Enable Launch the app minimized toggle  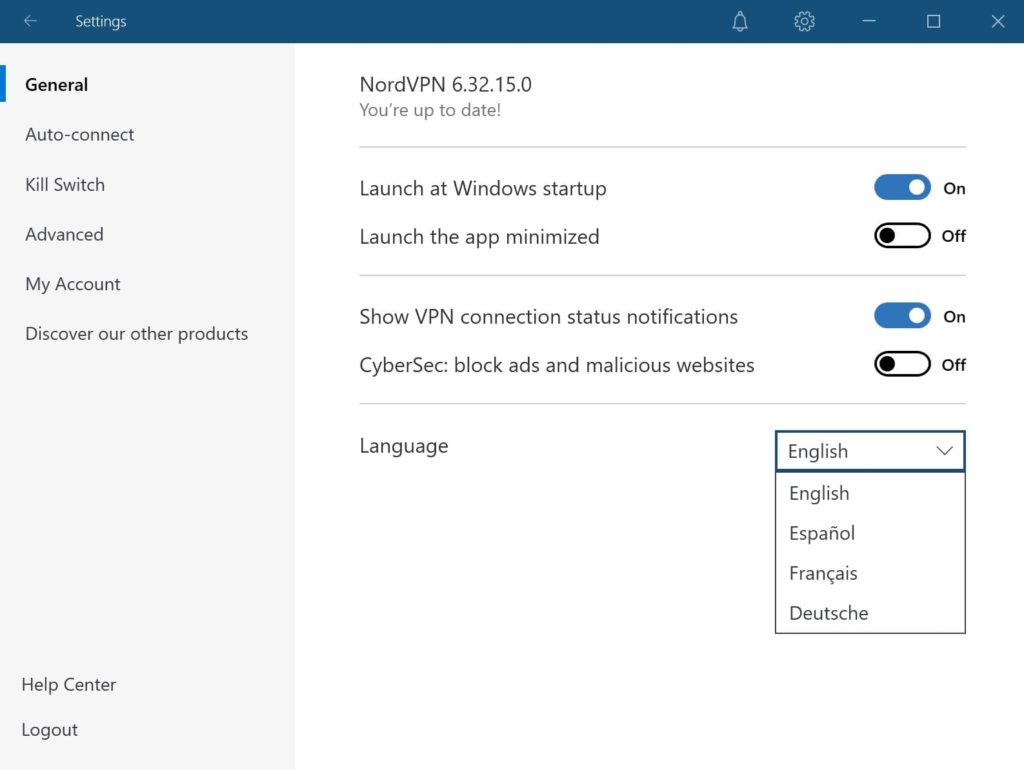902,236
